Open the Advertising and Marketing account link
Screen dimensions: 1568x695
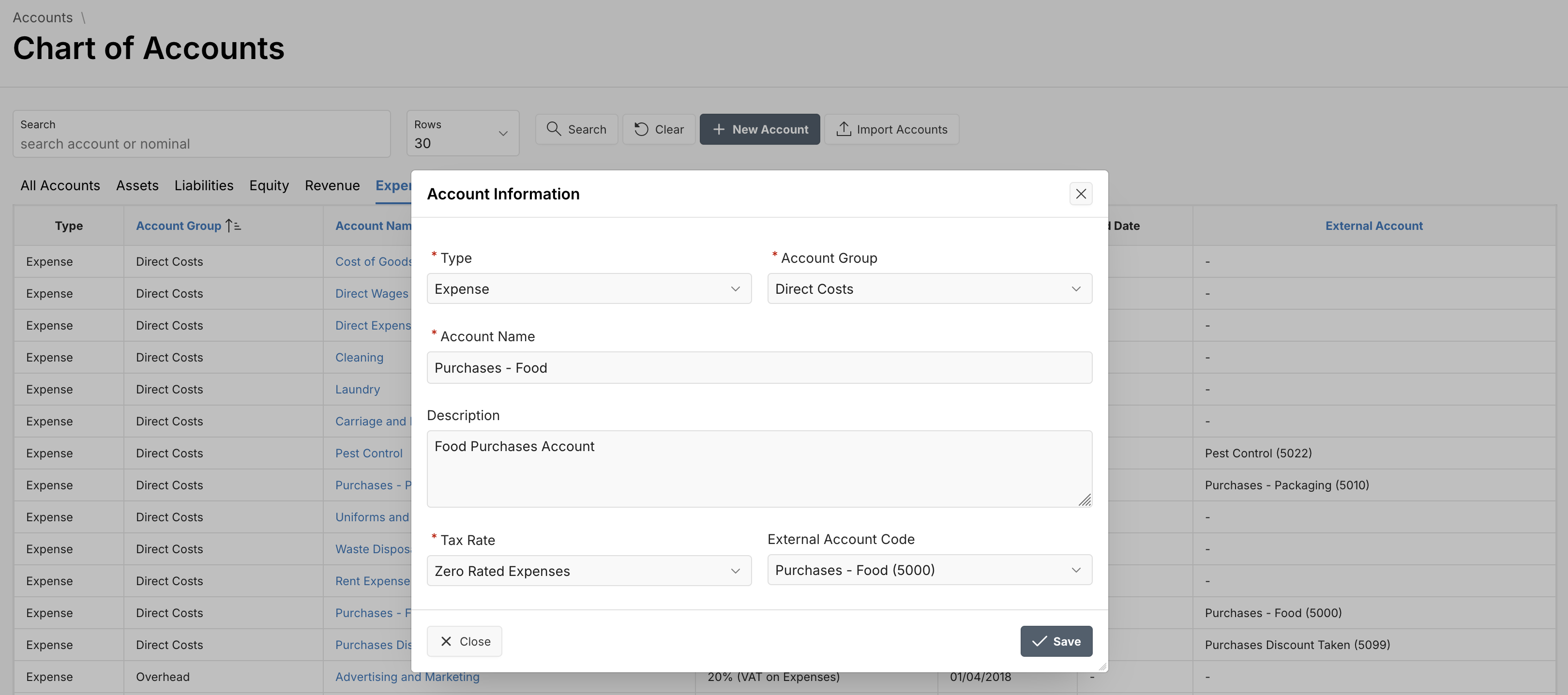click(x=407, y=677)
